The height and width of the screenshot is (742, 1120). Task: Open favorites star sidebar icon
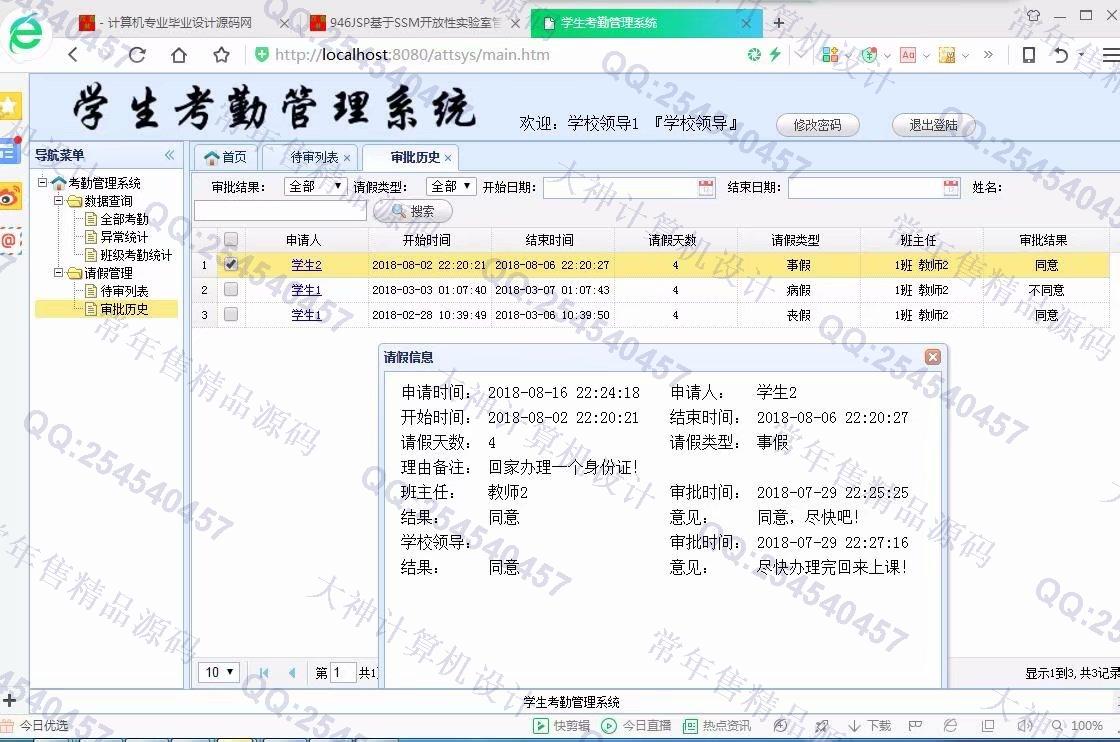click(9, 106)
